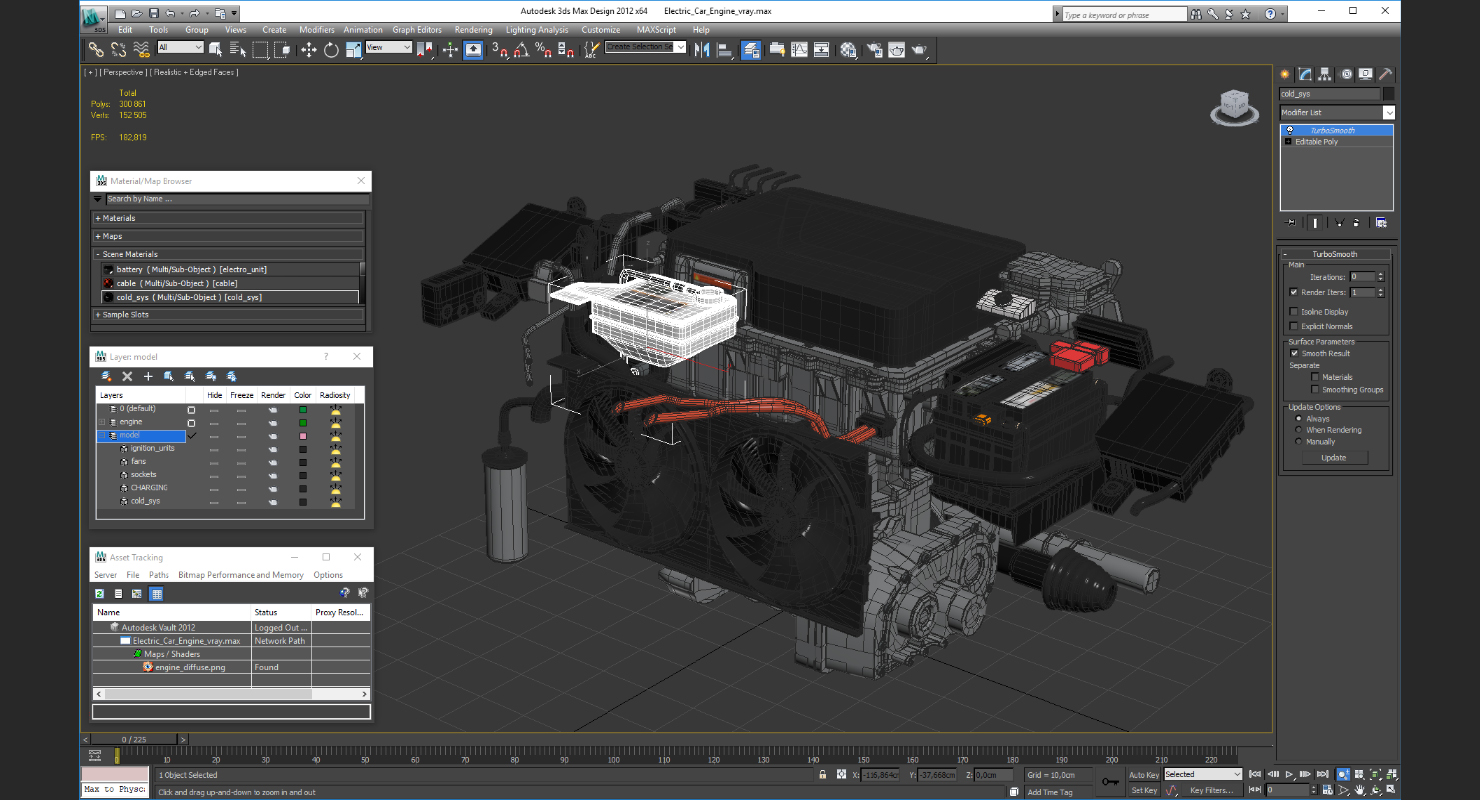Open the Render Setup icon
Viewport: 1480px width, 800px height.
tap(875, 49)
